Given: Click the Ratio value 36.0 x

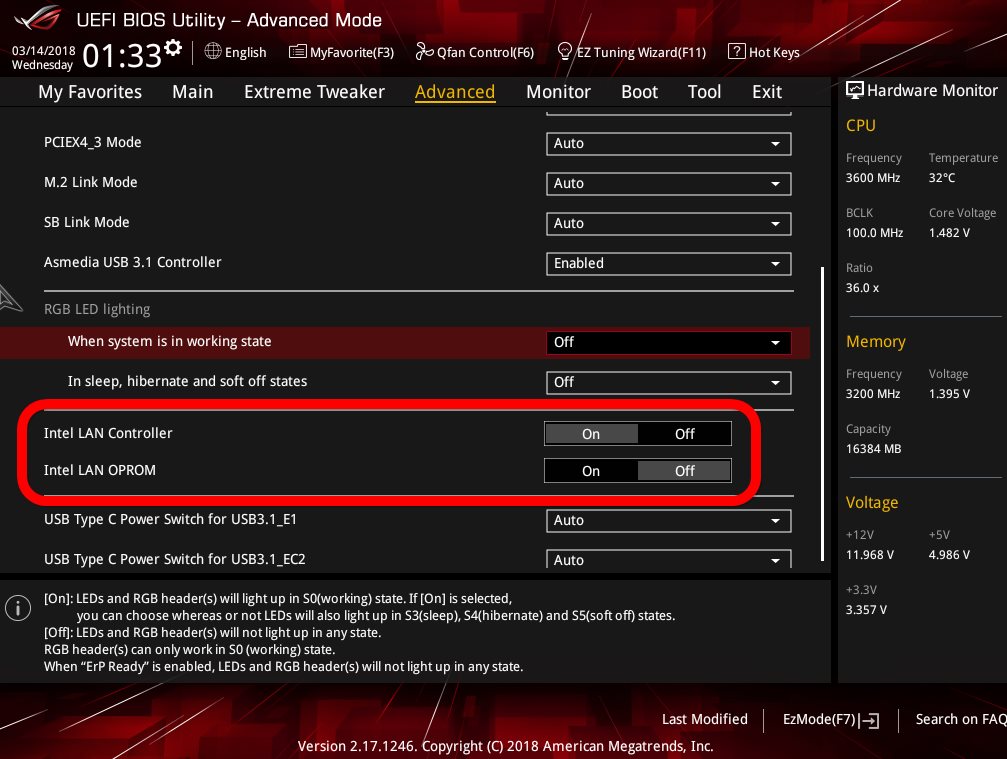Looking at the screenshot, I should coord(863,288).
